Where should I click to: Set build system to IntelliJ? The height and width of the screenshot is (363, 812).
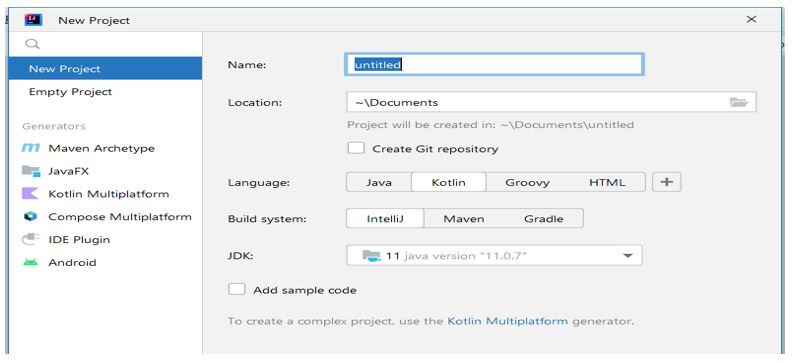click(385, 219)
